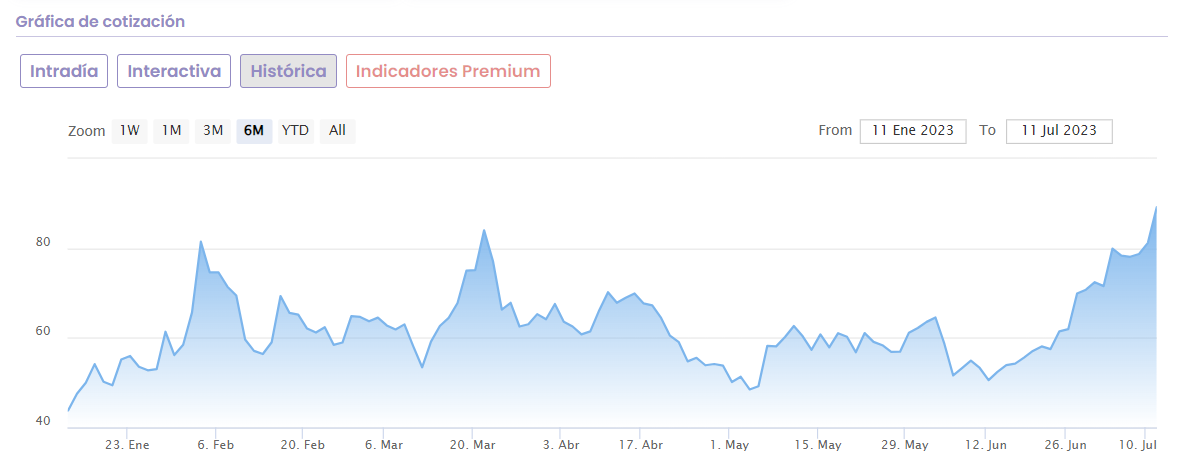This screenshot has width=1195, height=468.
Task: Show all data with All zoom
Action: click(x=337, y=130)
